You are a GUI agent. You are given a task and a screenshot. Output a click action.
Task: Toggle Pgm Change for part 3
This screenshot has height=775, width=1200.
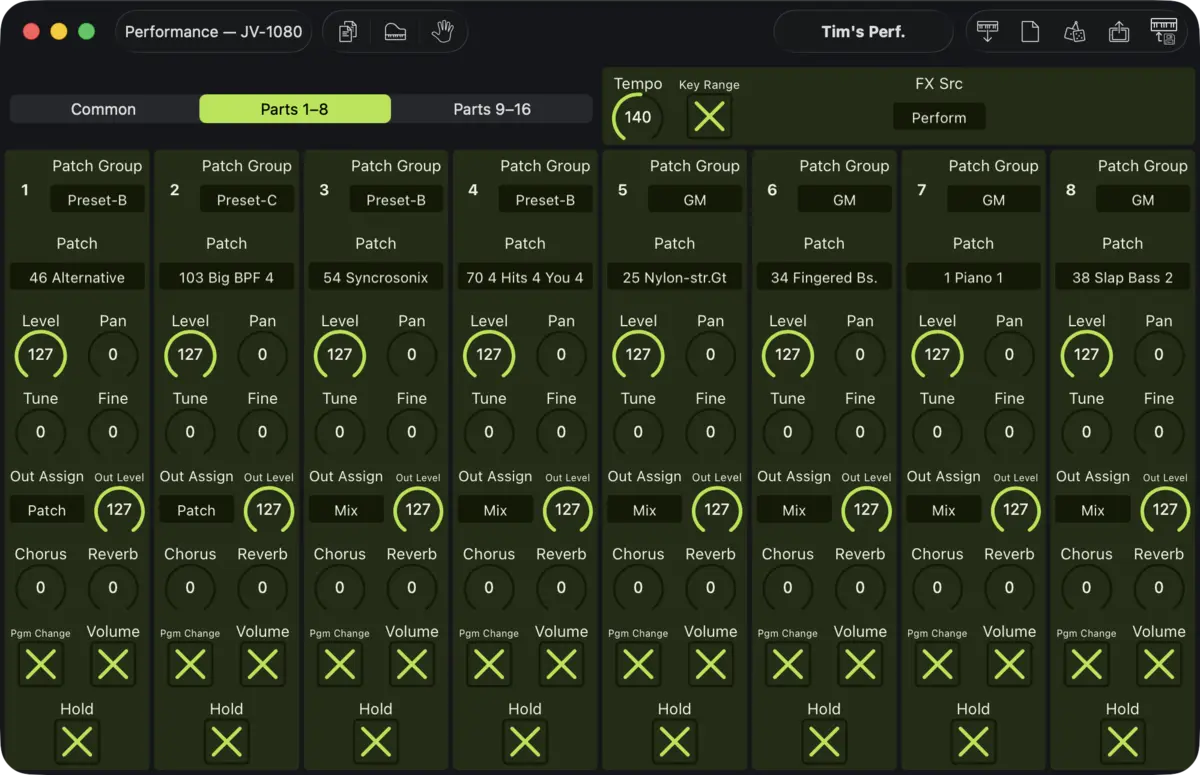pyautogui.click(x=339, y=664)
